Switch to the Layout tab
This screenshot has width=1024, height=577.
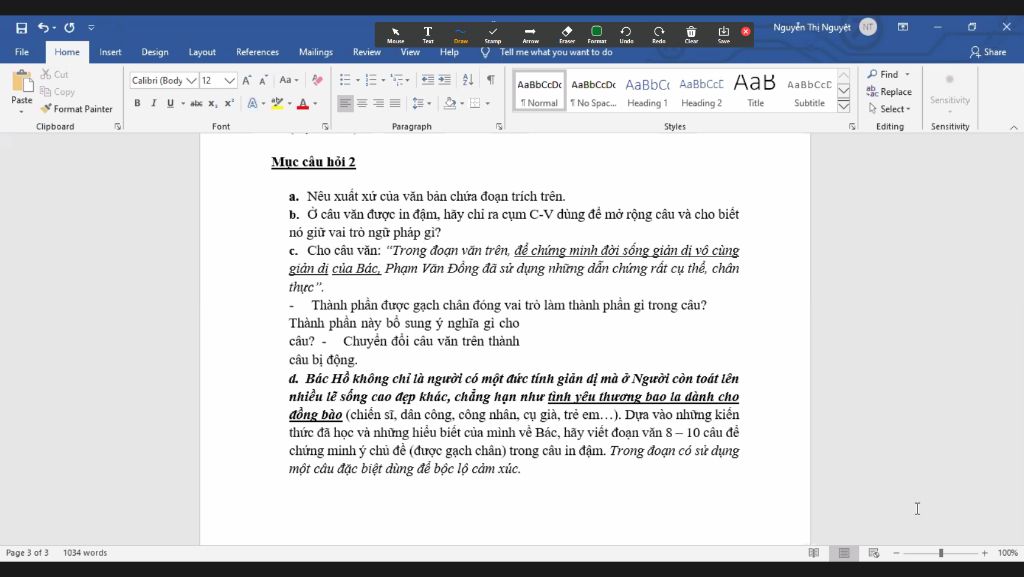pyautogui.click(x=202, y=52)
